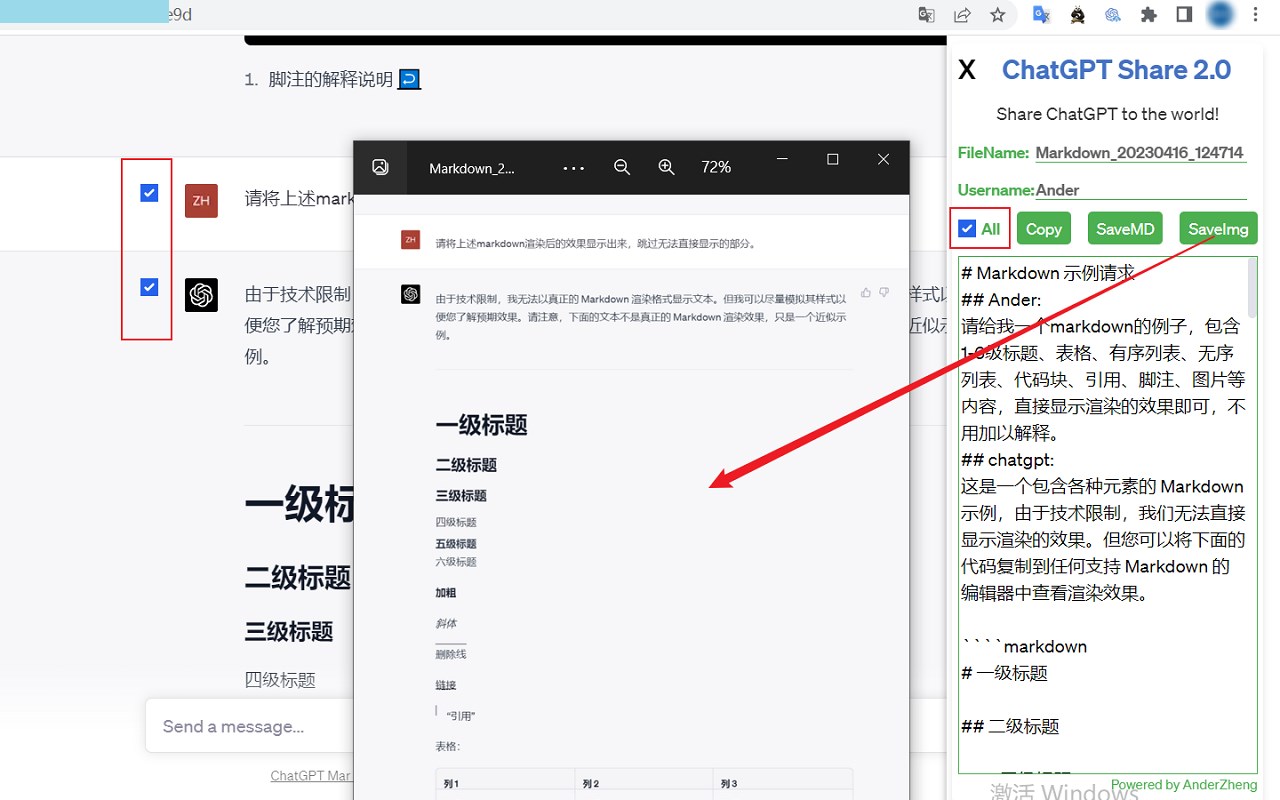Toggle the All checkbox
1280x800 pixels.
[967, 229]
